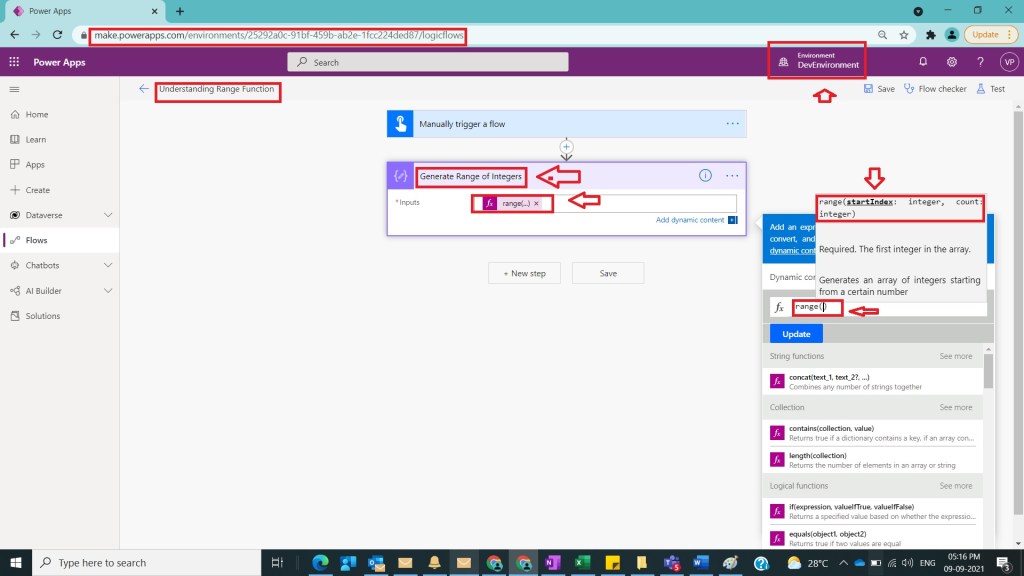The width and height of the screenshot is (1024, 576).
Task: Remove the range(...) expression token
Action: [x=536, y=203]
